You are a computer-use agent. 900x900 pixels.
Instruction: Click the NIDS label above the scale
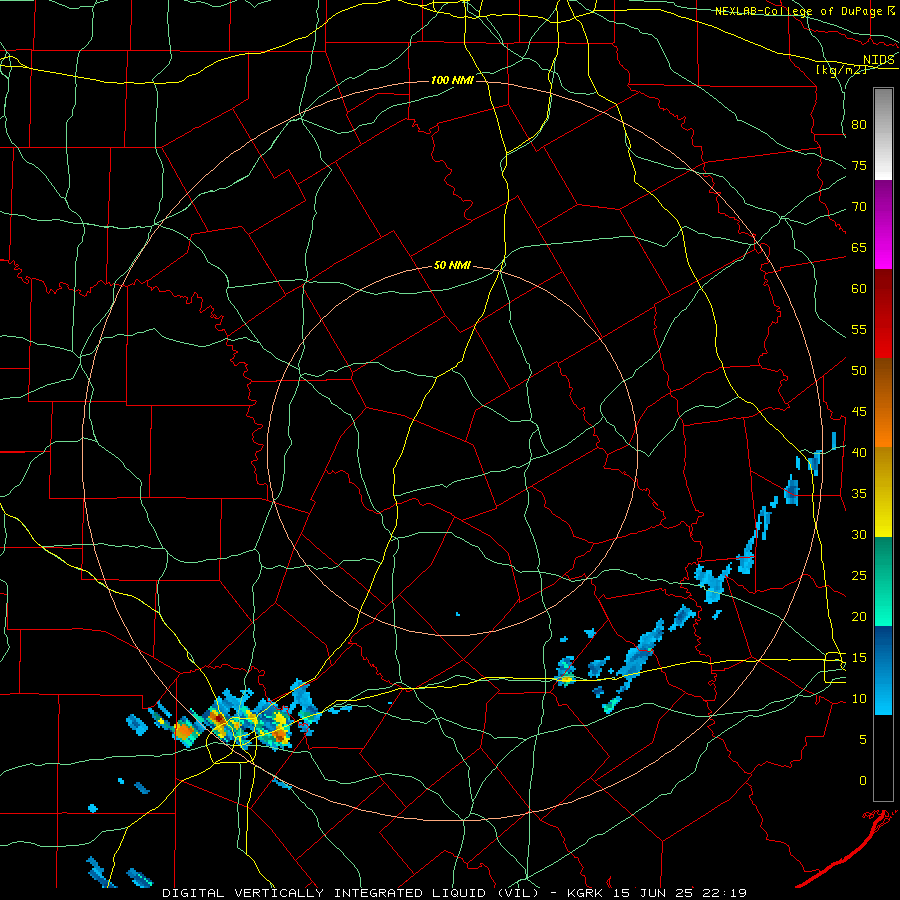point(878,60)
